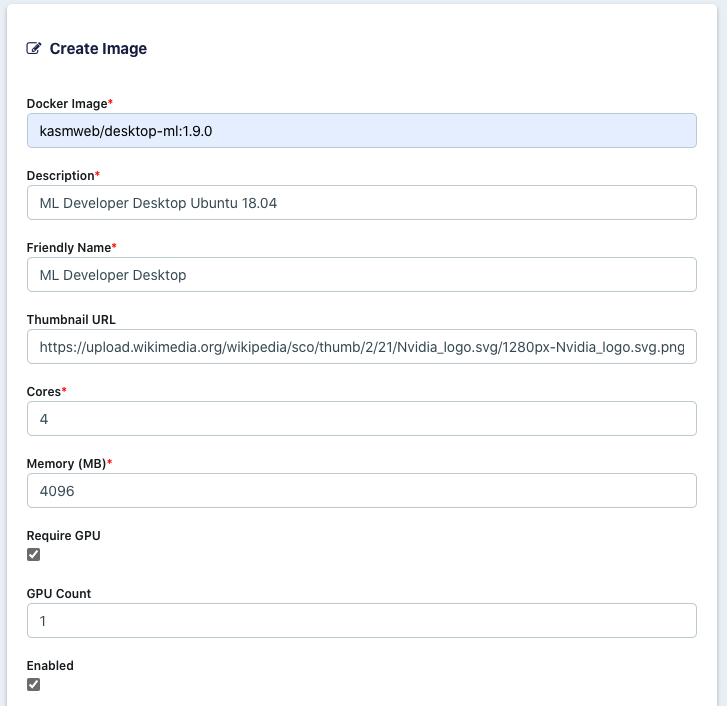727x706 pixels.
Task: Focus the Docker Image input field
Action: click(361, 131)
